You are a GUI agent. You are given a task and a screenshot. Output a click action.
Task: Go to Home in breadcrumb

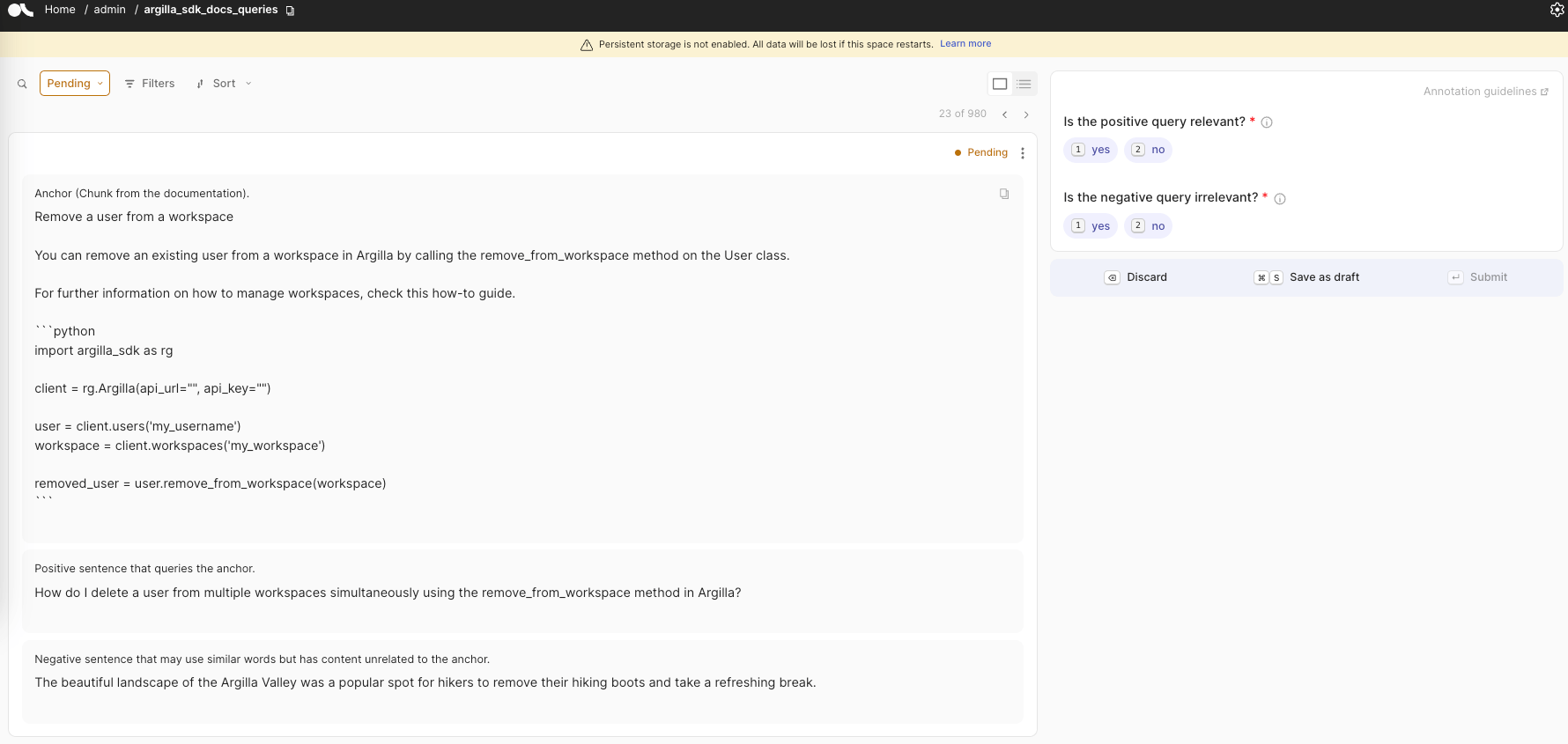(x=60, y=10)
